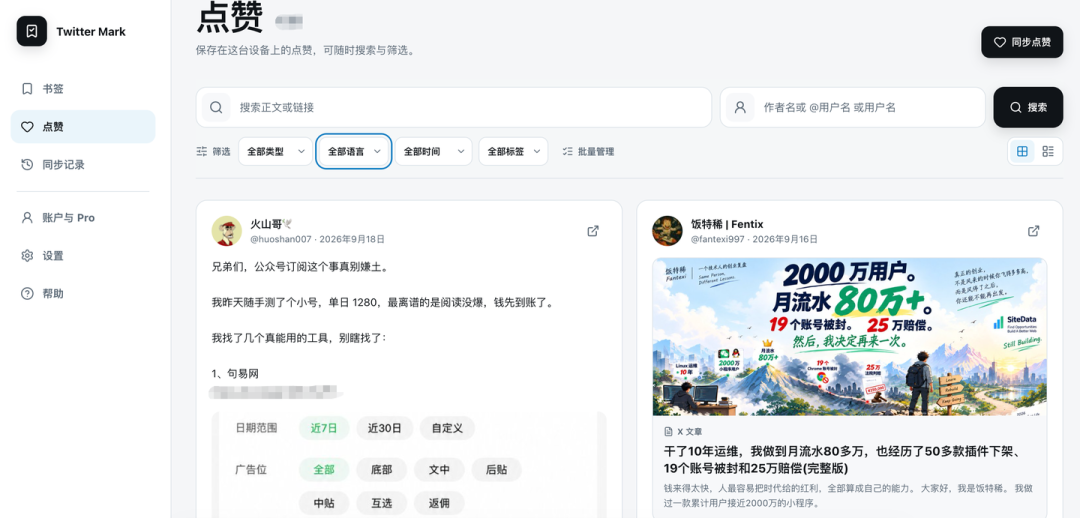Click the 筛选 filter icon
This screenshot has height=518, width=1080.
tap(202, 152)
